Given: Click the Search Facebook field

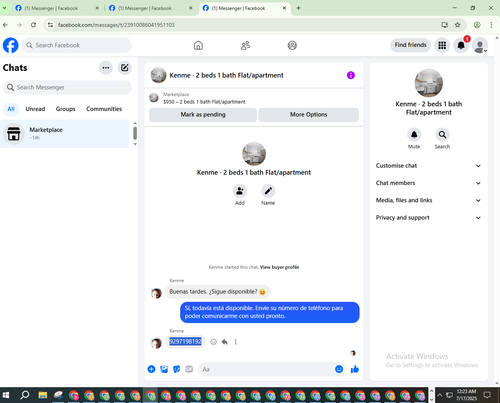Looking at the screenshot, I should (77, 45).
